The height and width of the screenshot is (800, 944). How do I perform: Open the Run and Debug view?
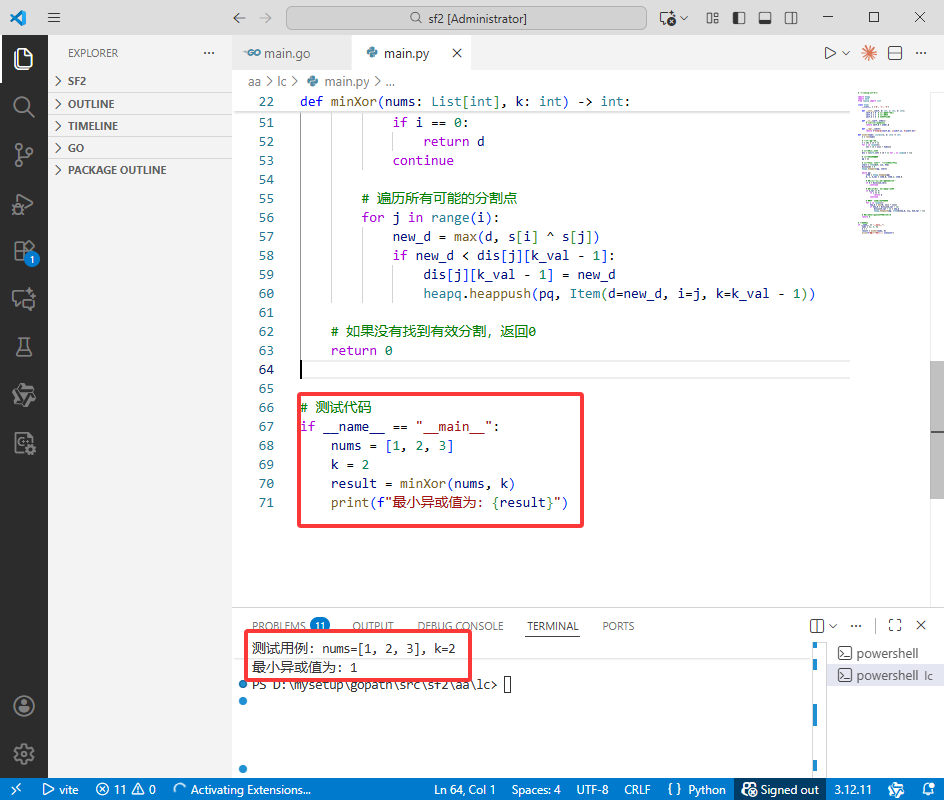click(23, 203)
